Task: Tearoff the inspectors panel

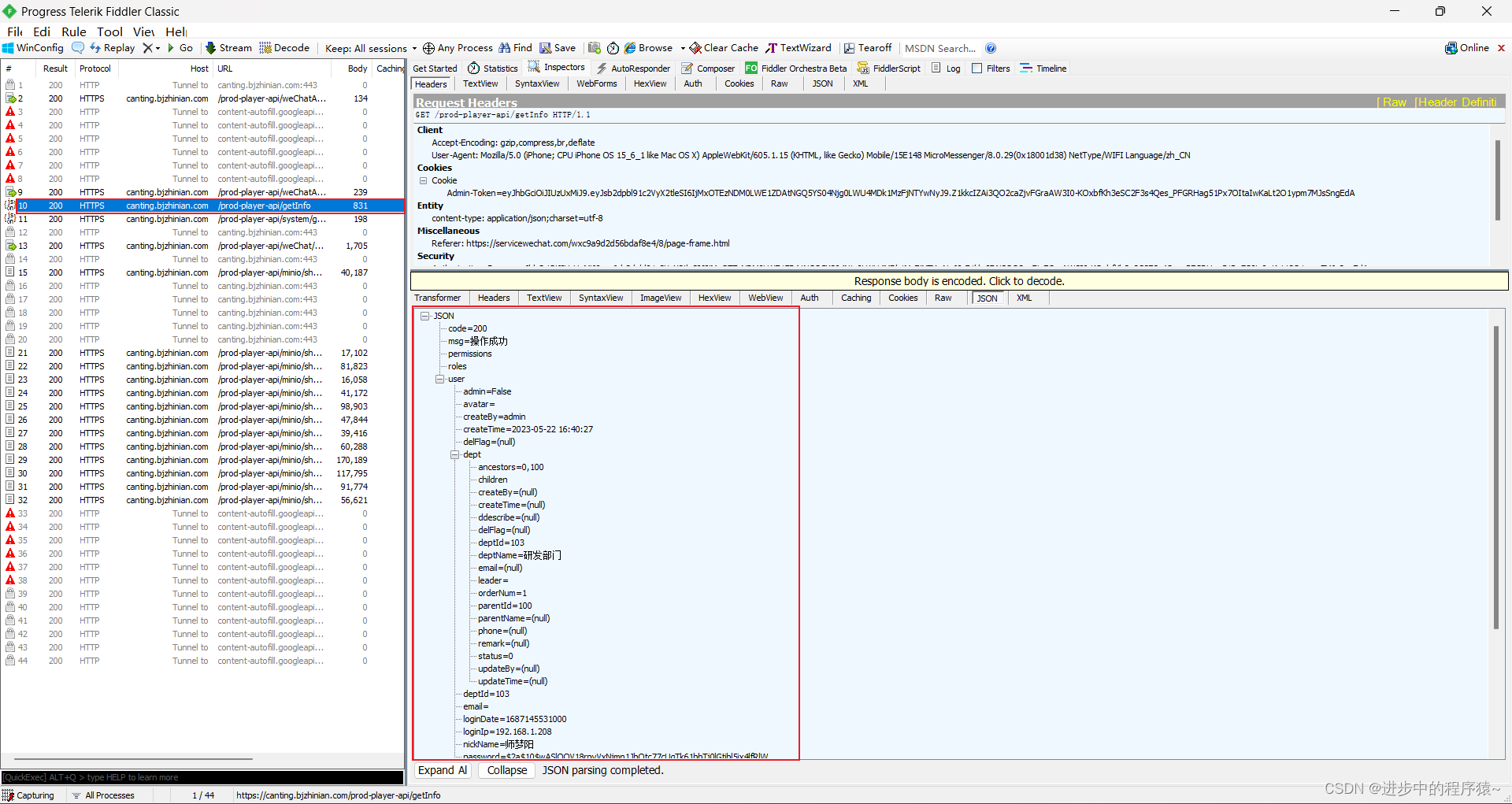Action: pos(868,48)
